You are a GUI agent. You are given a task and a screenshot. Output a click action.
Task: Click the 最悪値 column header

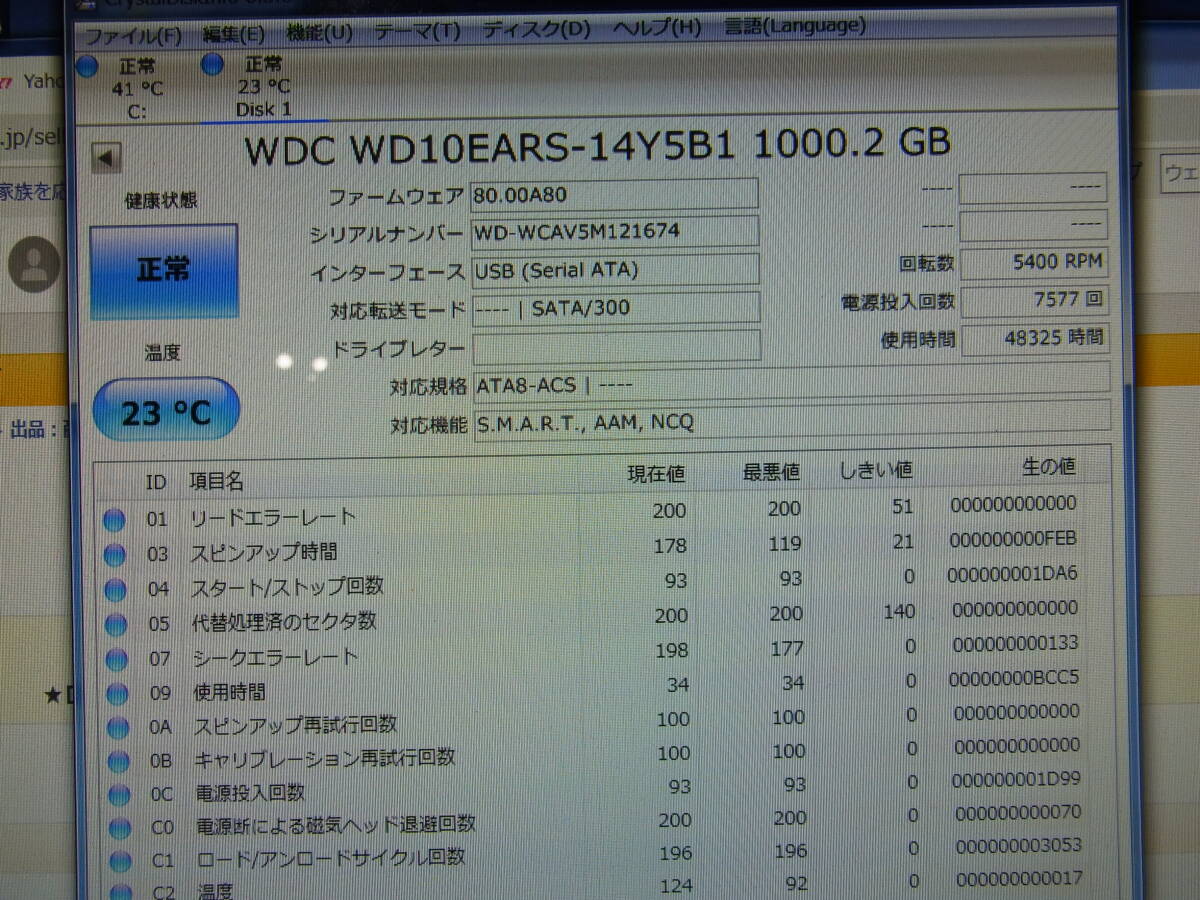tap(771, 471)
